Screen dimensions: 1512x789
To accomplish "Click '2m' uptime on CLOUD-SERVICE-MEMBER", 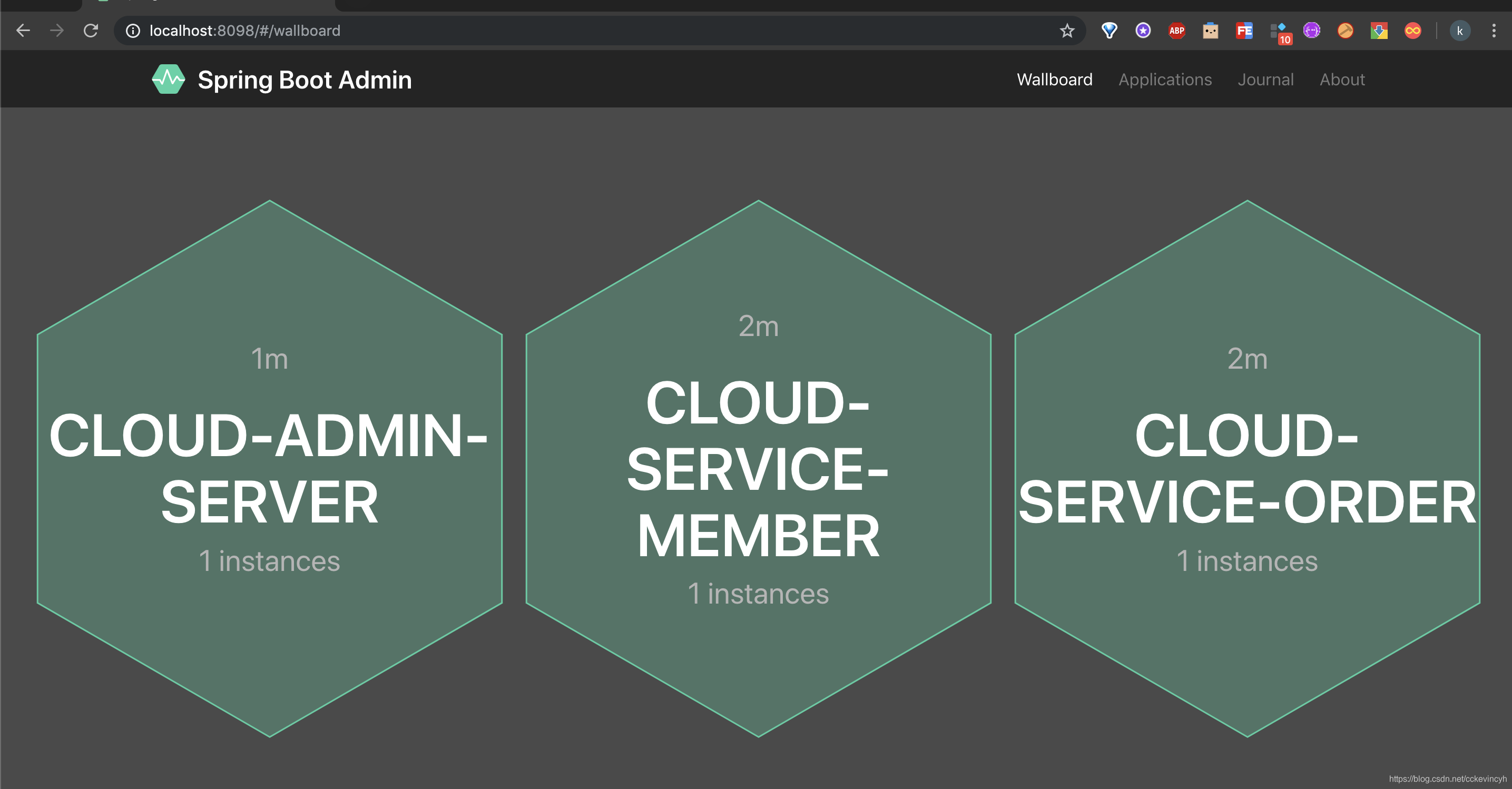I will pos(758,326).
